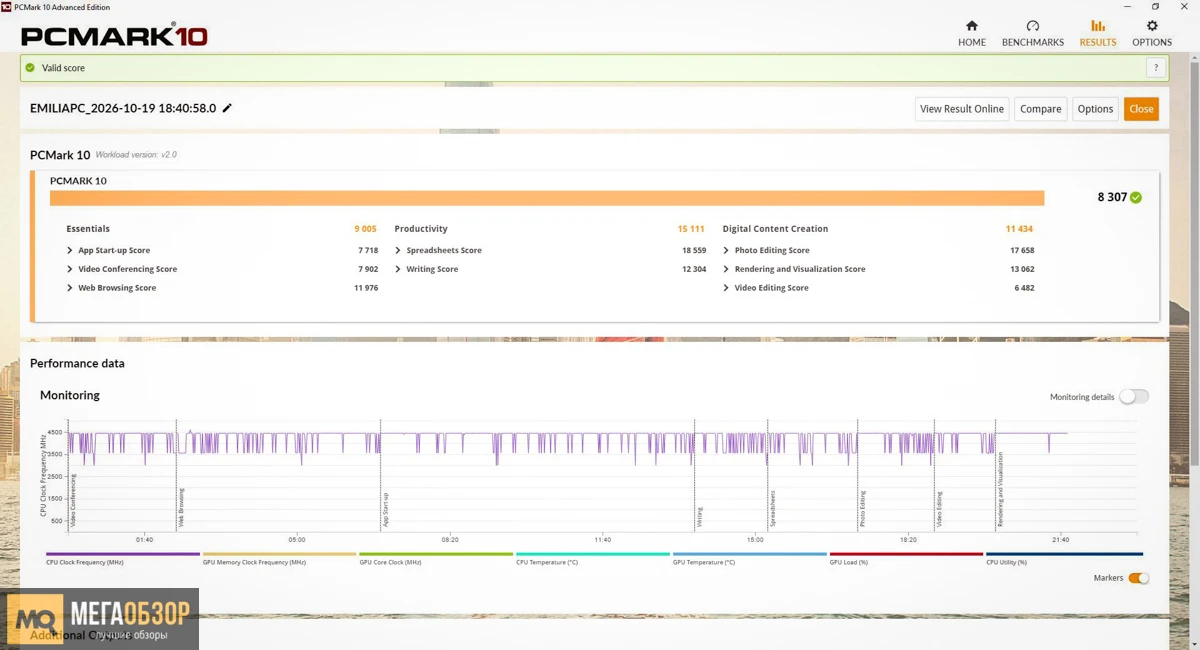Click the green Valid score check icon
This screenshot has height=650, width=1200.
(x=30, y=68)
